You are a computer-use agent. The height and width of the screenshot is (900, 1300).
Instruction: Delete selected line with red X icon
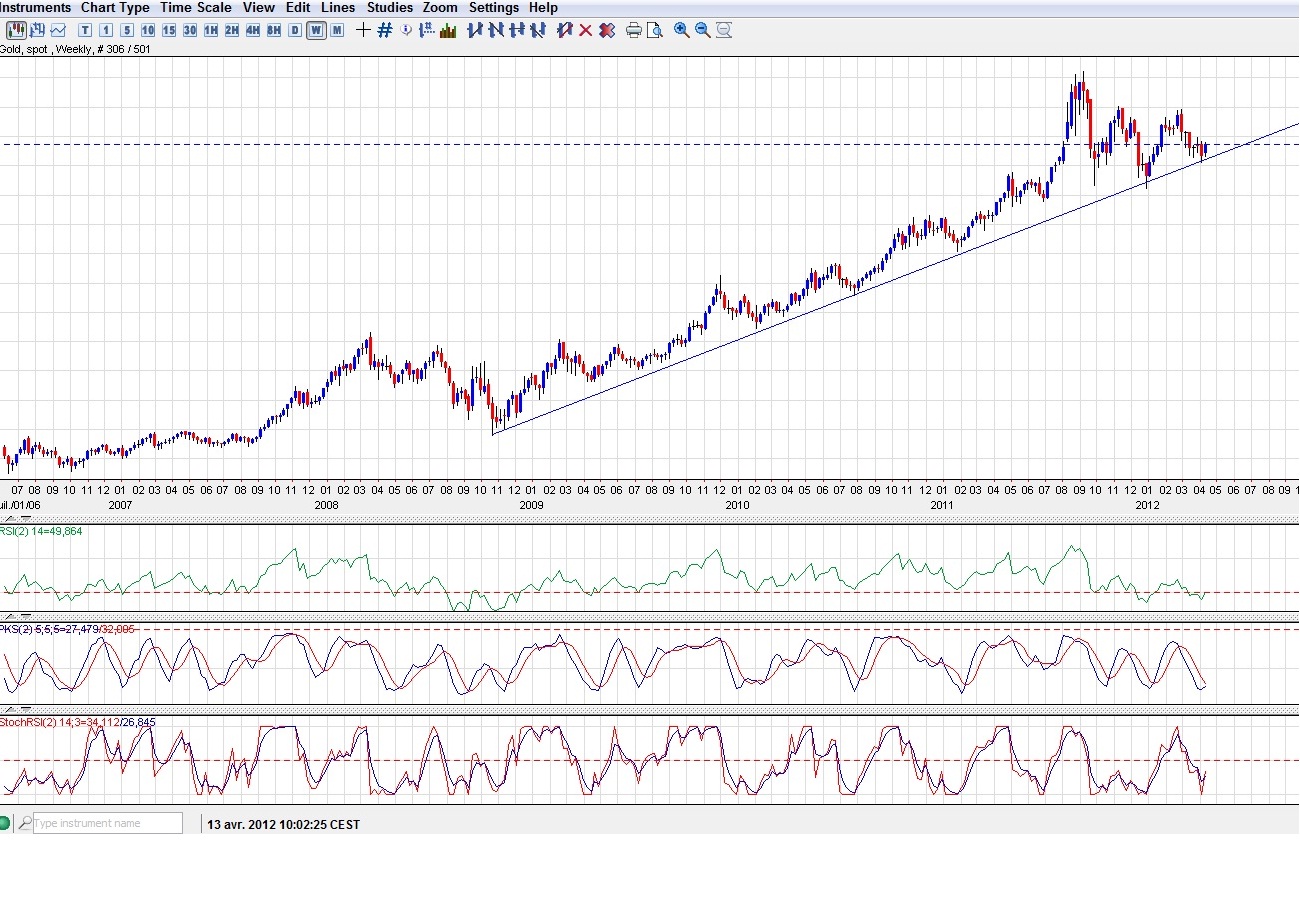click(585, 30)
